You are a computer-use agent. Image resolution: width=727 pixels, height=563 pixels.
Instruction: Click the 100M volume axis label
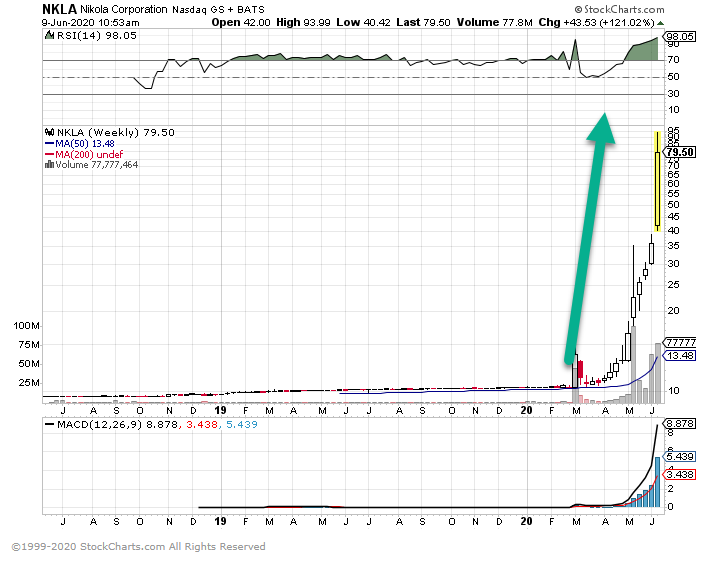coord(27,326)
